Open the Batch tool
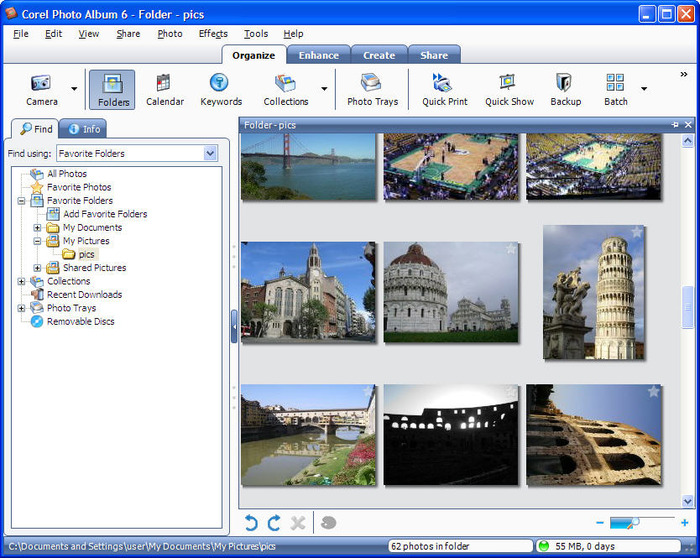The width and height of the screenshot is (700, 558). pyautogui.click(x=616, y=90)
